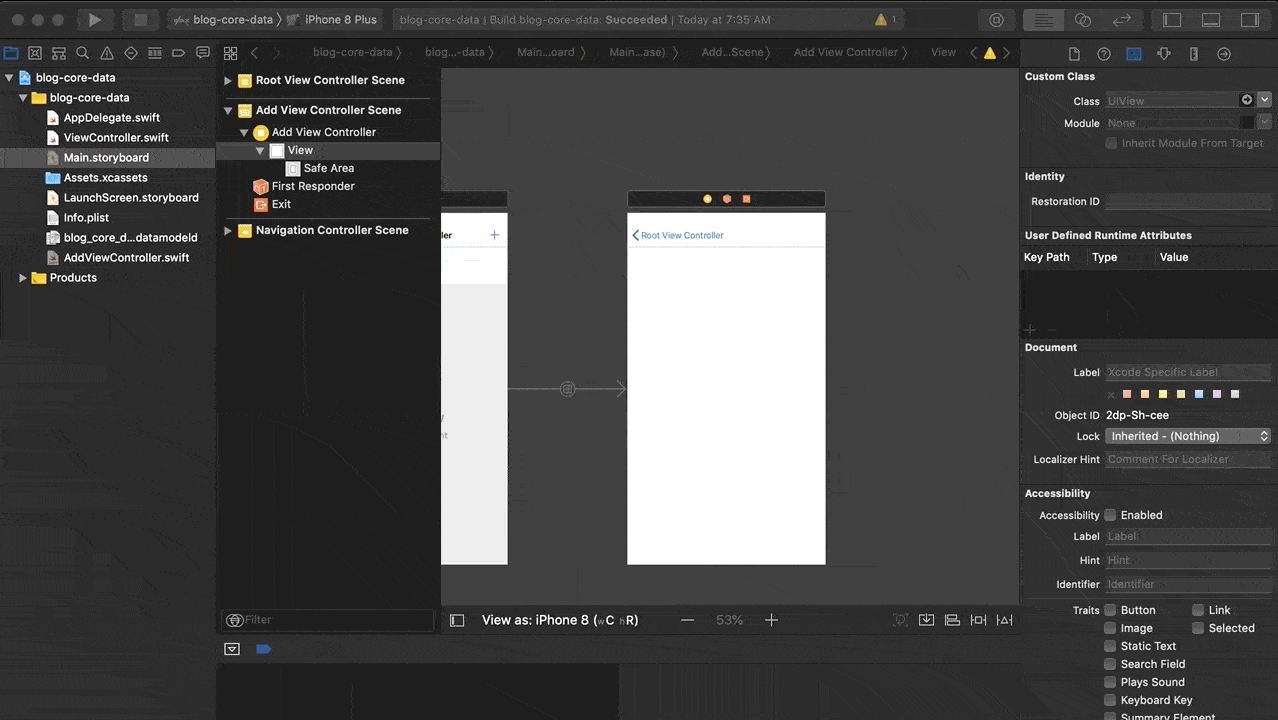The height and width of the screenshot is (720, 1278).
Task: Open the Debug navigator
Action: 155,53
